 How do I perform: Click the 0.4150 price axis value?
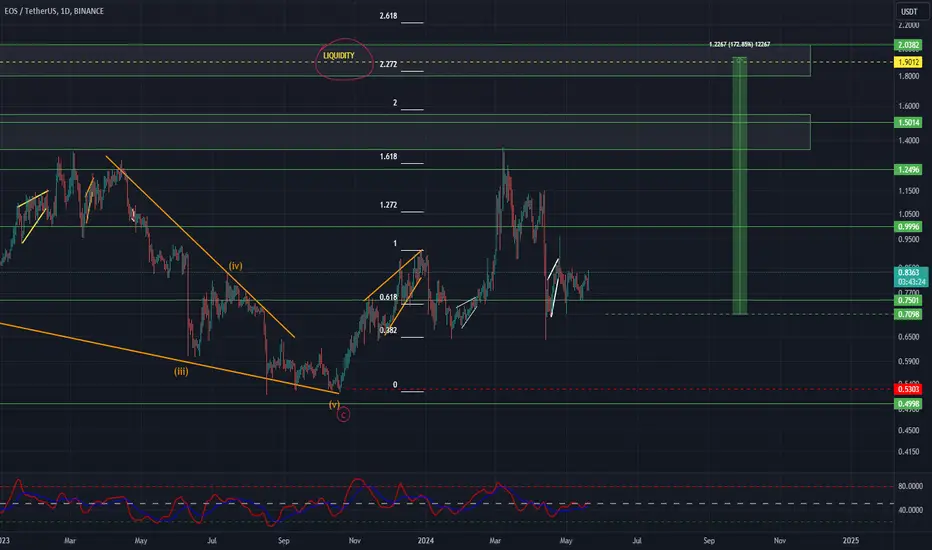click(x=909, y=452)
